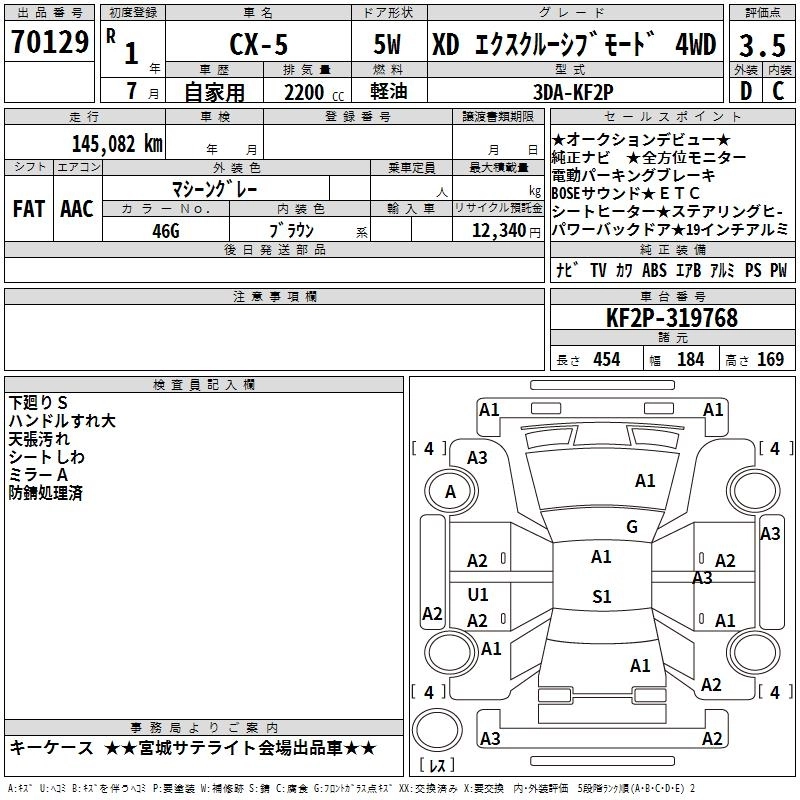The height and width of the screenshot is (800, 800).
Task: Select the アルミ equipment indicator
Action: [721, 271]
